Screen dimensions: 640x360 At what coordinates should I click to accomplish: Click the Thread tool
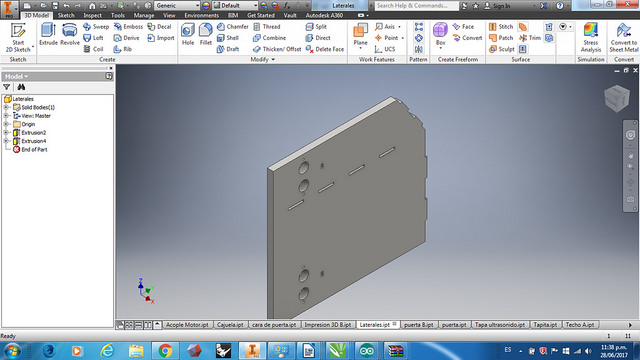click(267, 27)
